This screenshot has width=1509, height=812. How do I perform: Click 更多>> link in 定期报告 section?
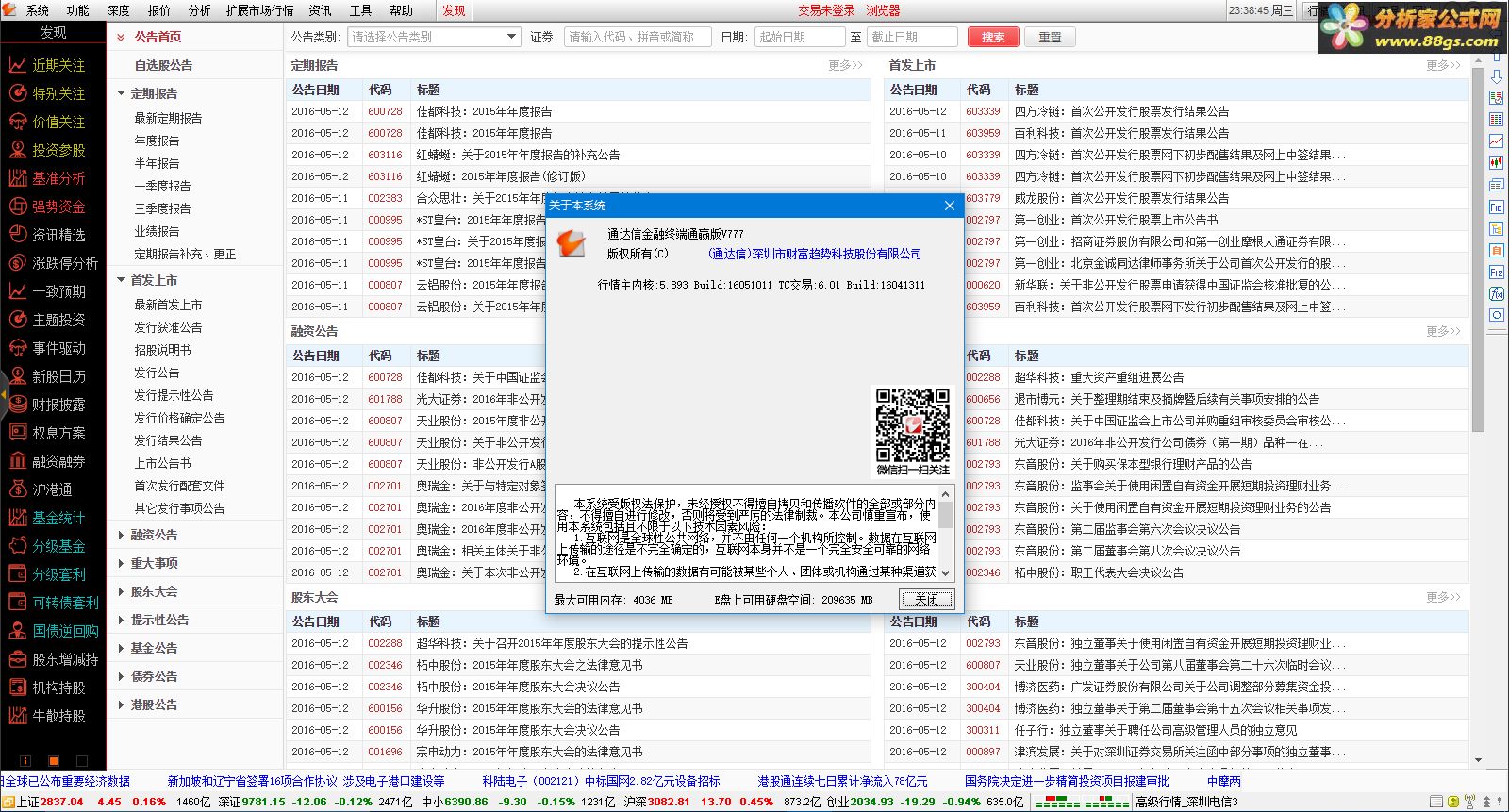coord(845,65)
